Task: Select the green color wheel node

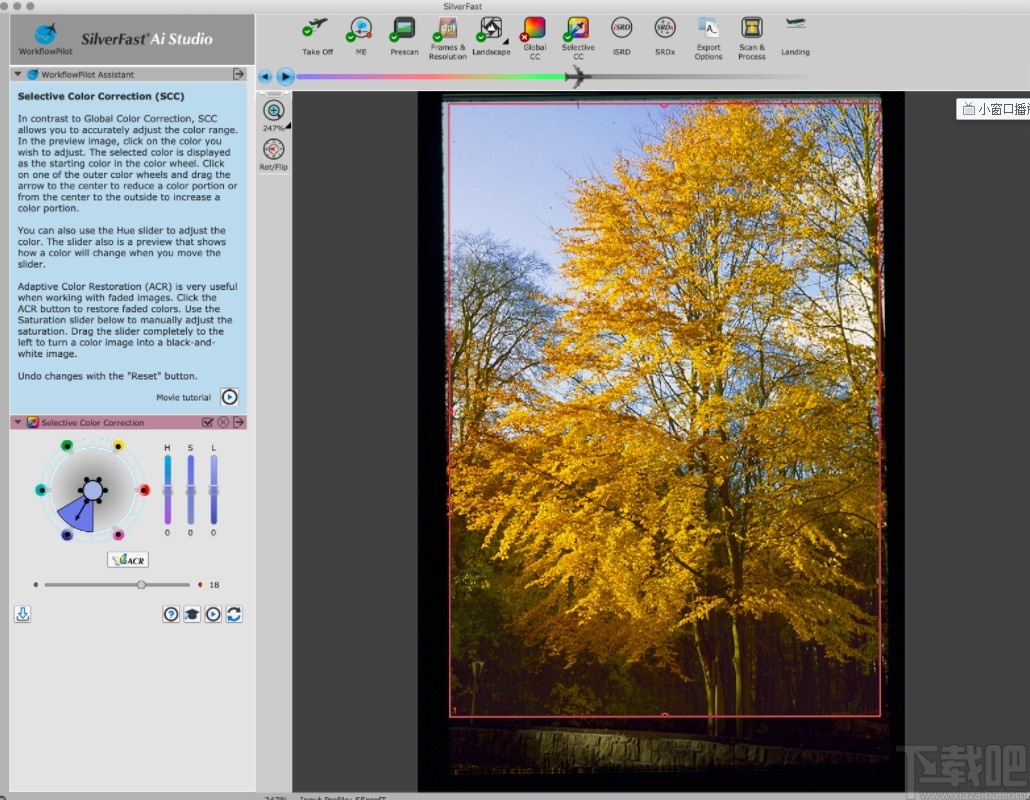Action: [67, 446]
